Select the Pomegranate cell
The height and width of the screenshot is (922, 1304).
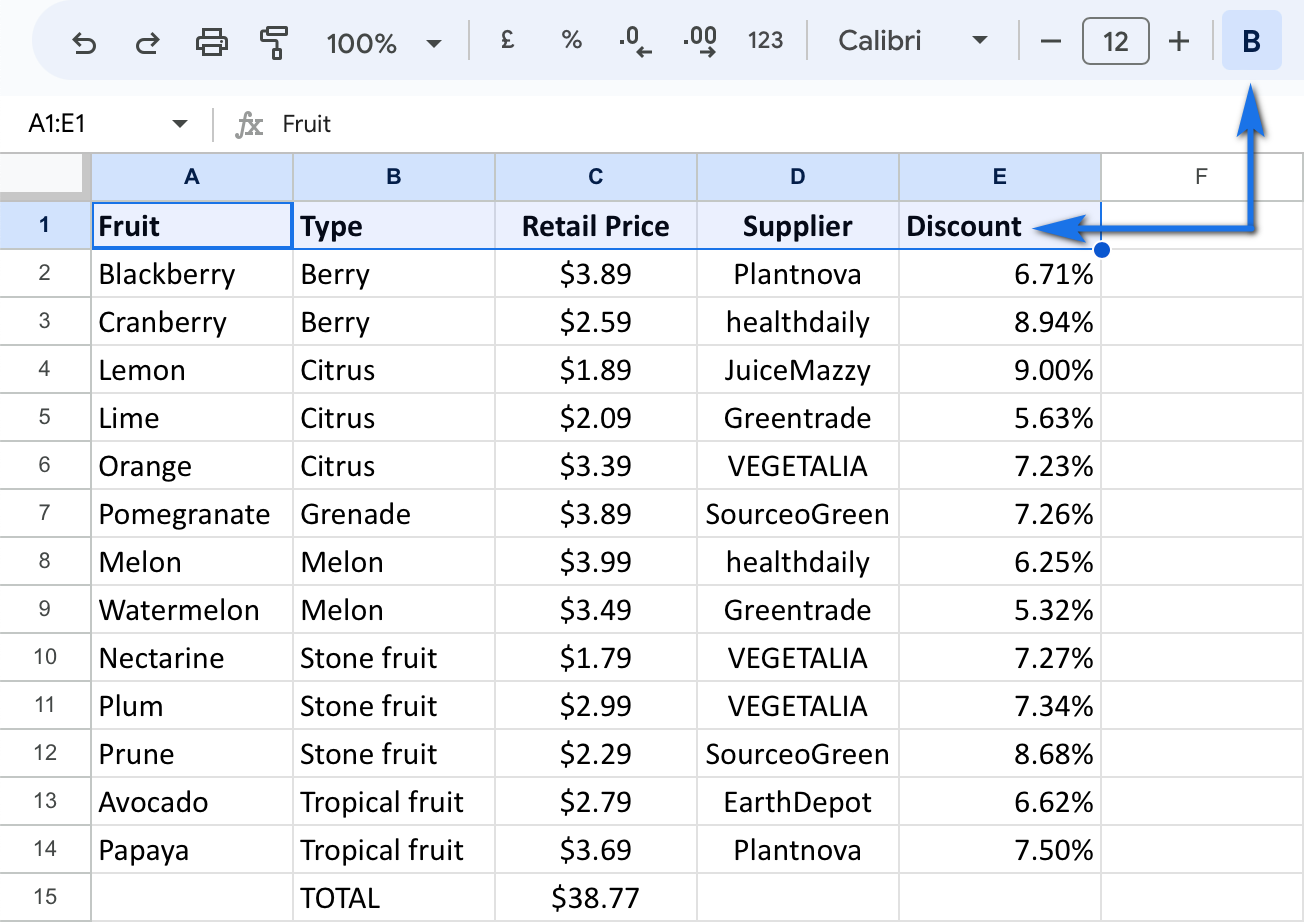click(192, 514)
